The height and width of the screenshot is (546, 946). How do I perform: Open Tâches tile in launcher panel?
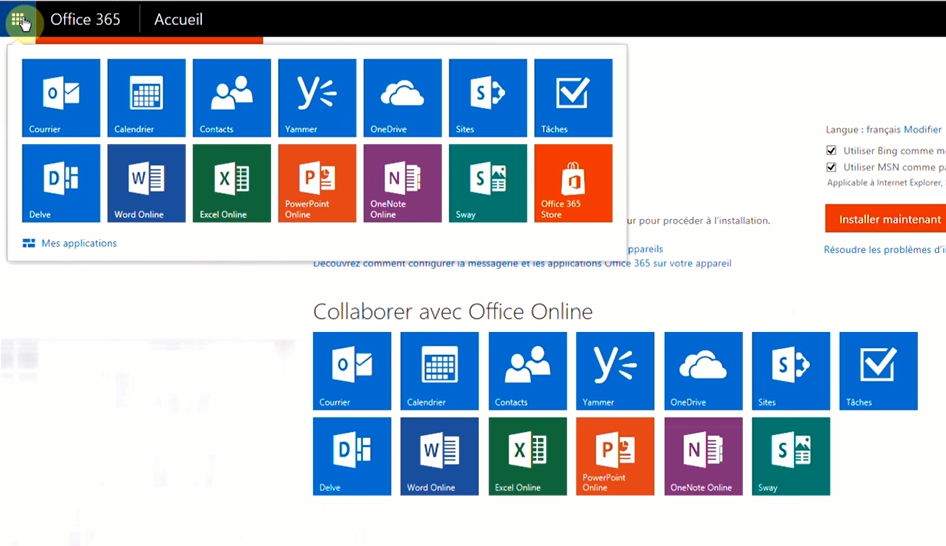[573, 98]
